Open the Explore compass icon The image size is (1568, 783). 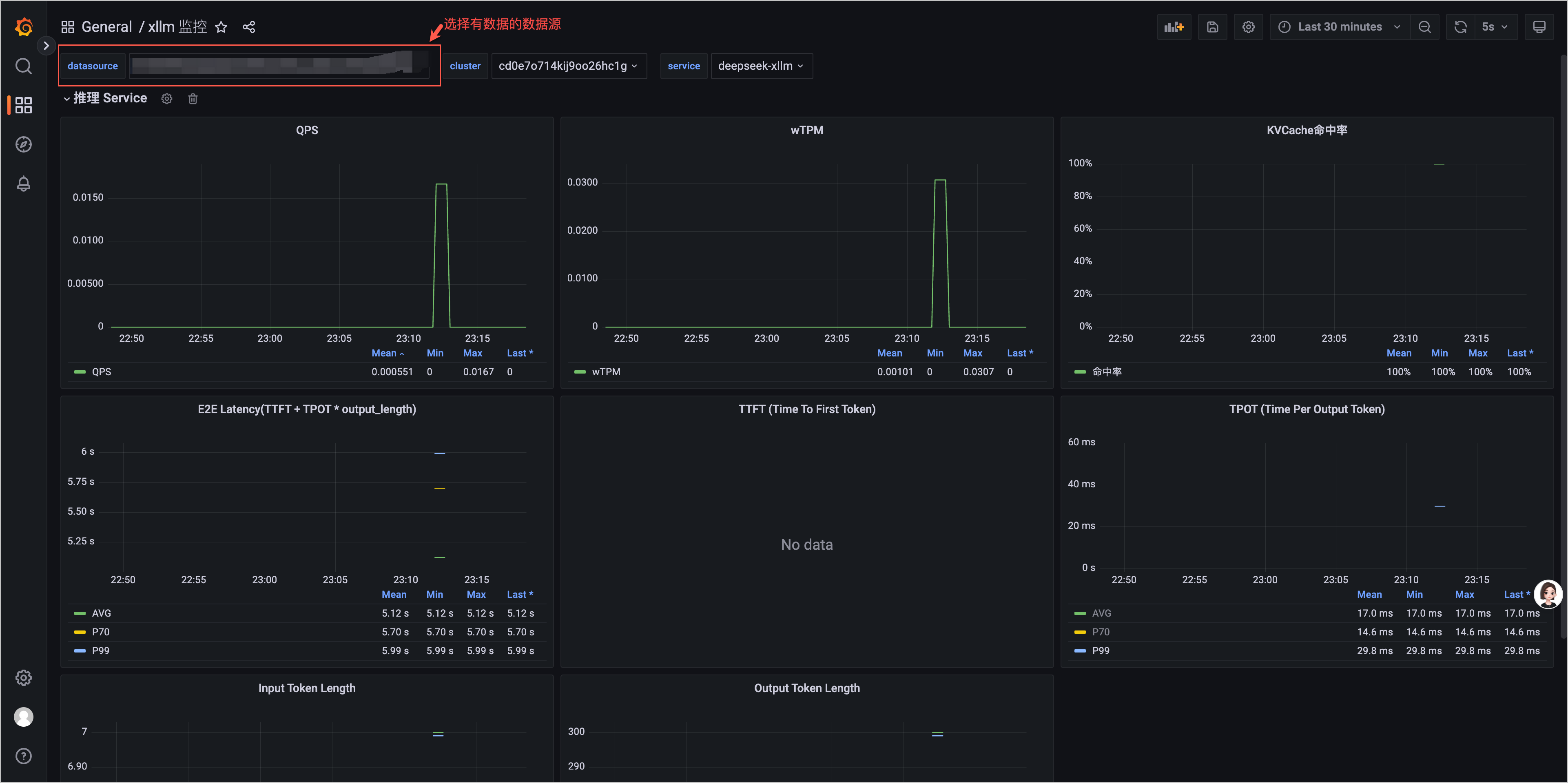click(23, 144)
